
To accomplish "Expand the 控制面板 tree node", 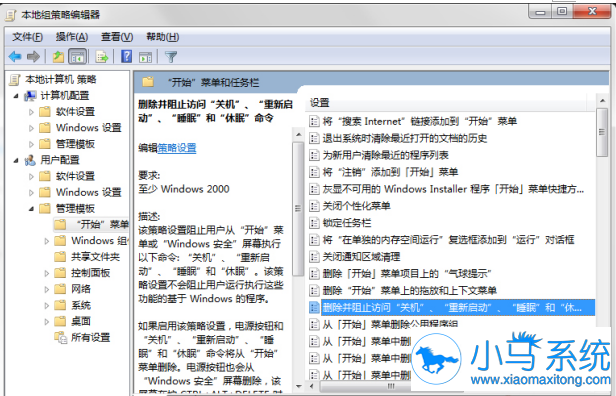I will tap(46, 273).
